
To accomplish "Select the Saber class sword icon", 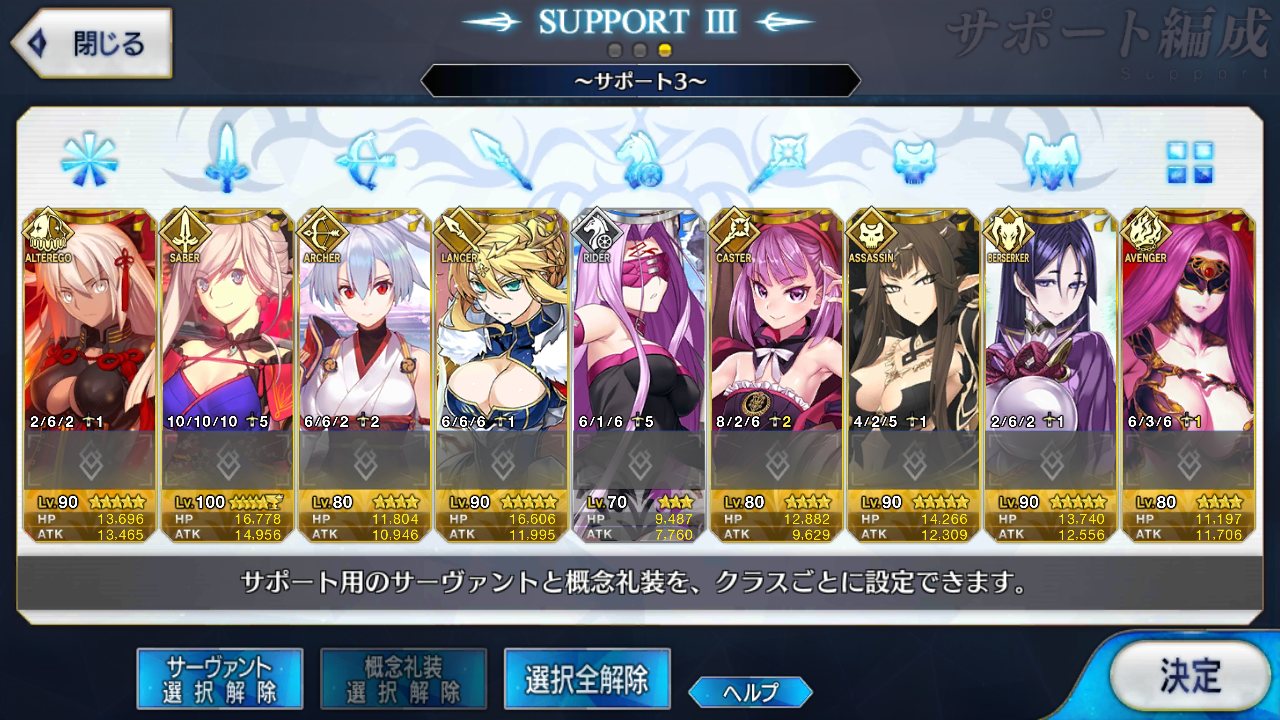I will [227, 159].
